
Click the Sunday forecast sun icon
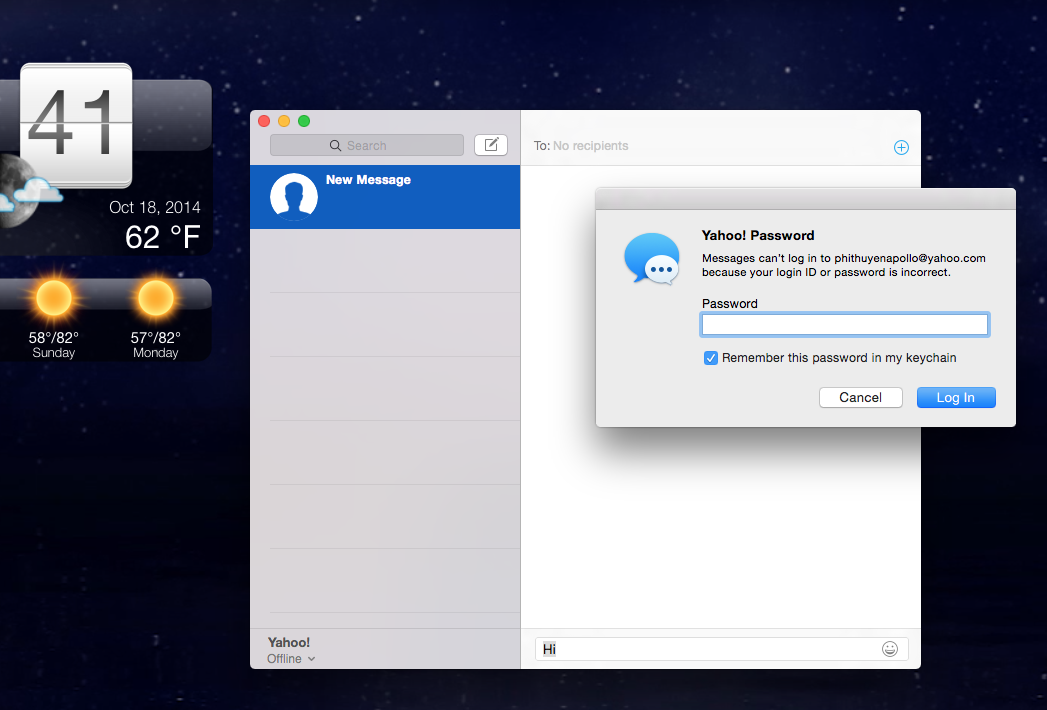click(54, 298)
